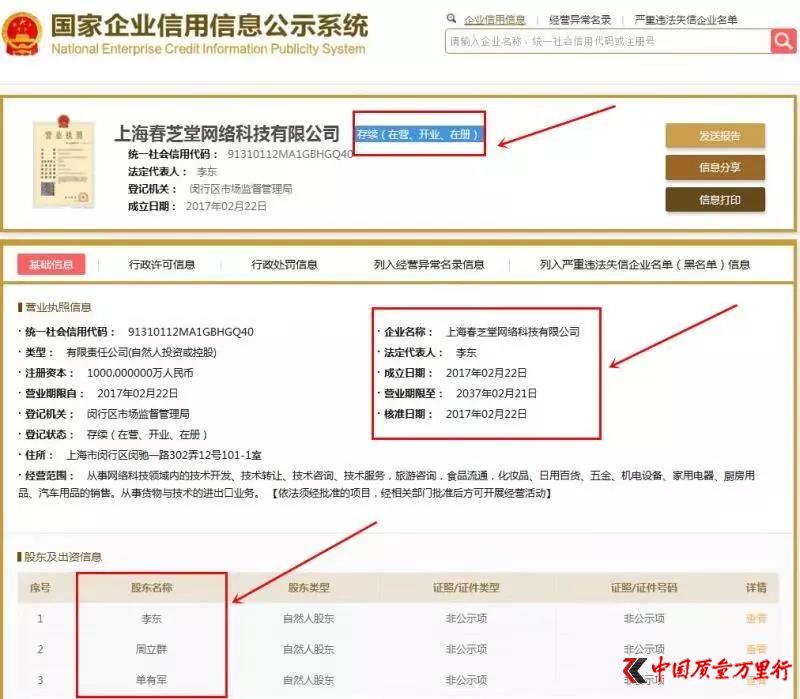The height and width of the screenshot is (699, 800).
Task: Click the 国家企业信用信息公示系统 site title
Action: click(x=209, y=26)
